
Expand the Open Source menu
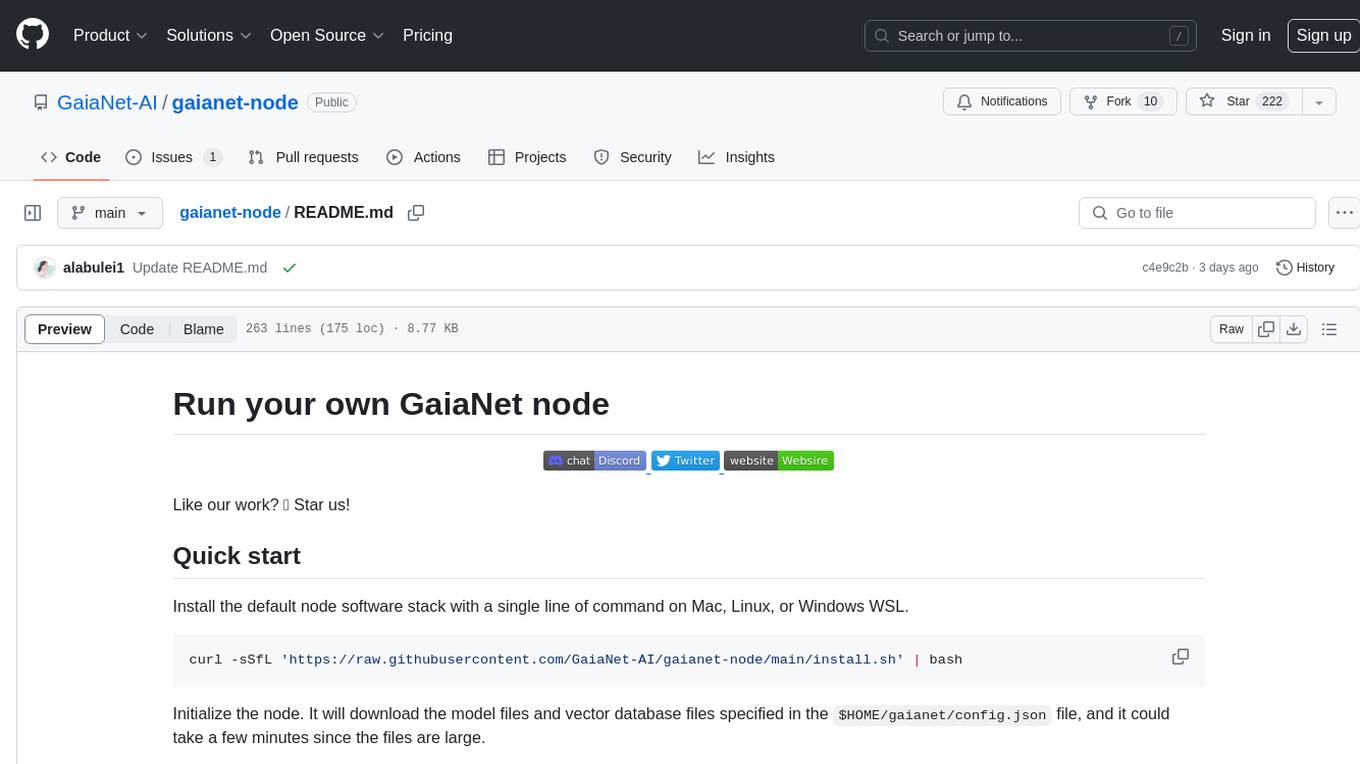(327, 35)
